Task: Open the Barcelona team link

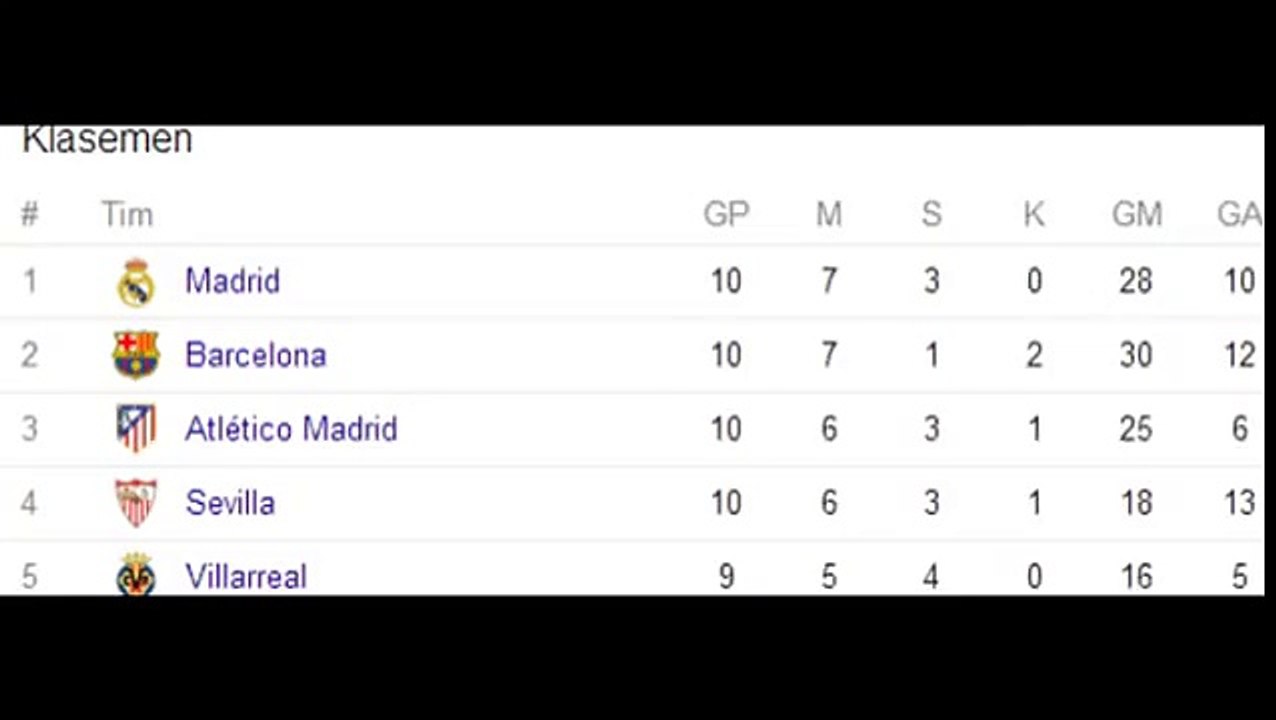Action: pyautogui.click(x=256, y=355)
